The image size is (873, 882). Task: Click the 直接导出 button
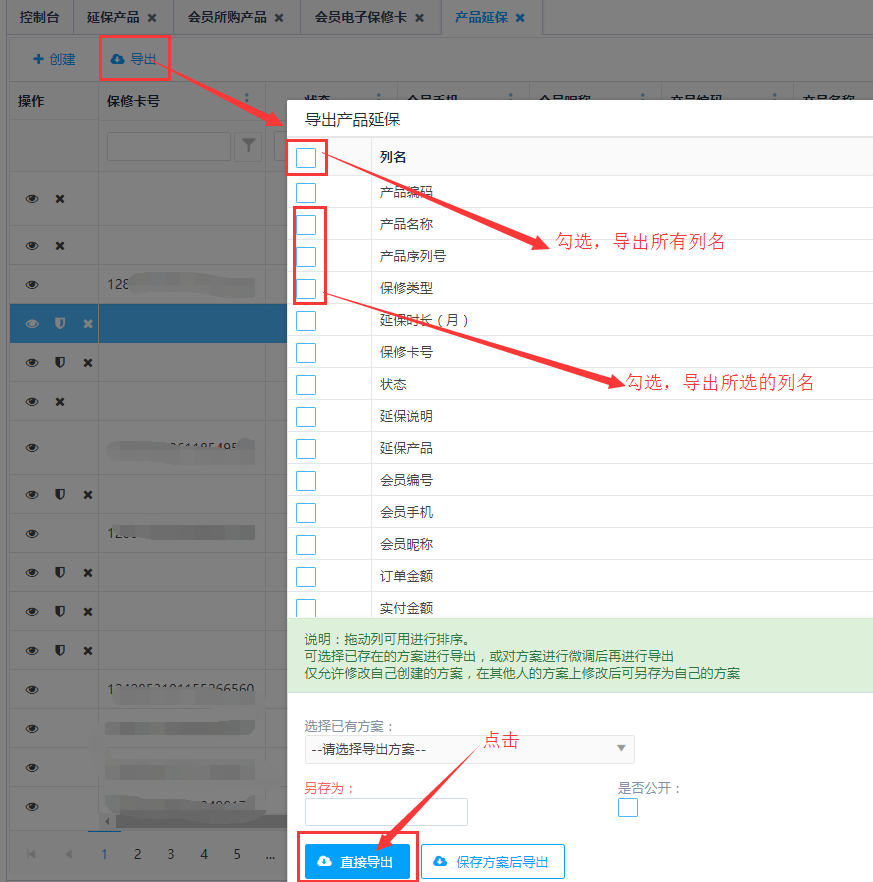[x=358, y=862]
